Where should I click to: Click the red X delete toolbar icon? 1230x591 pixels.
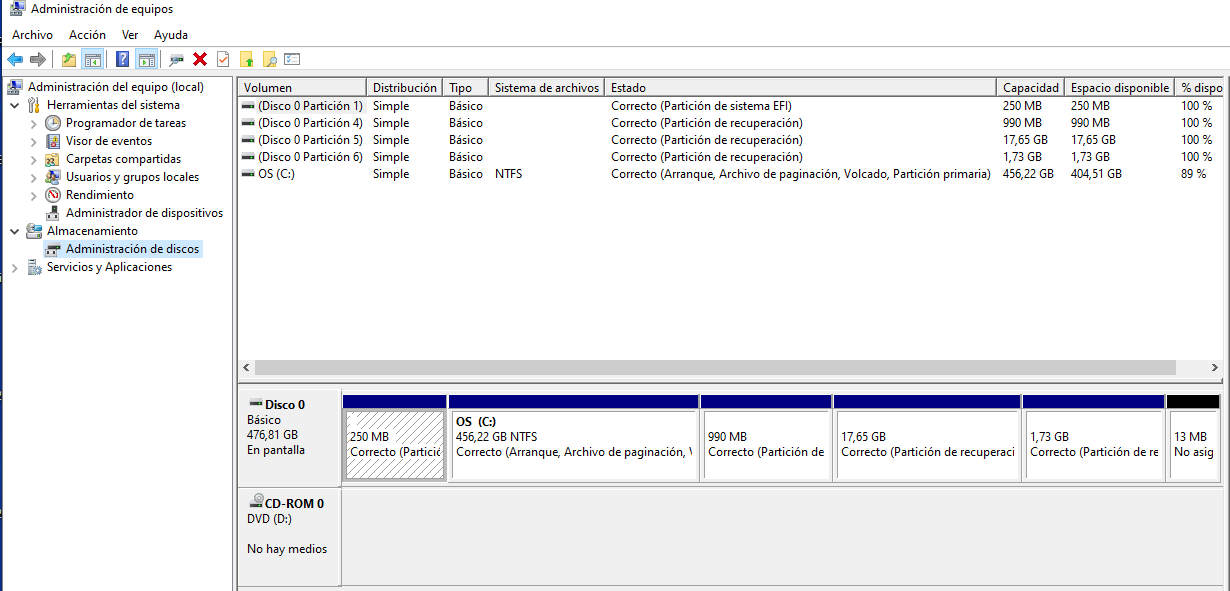pos(200,59)
